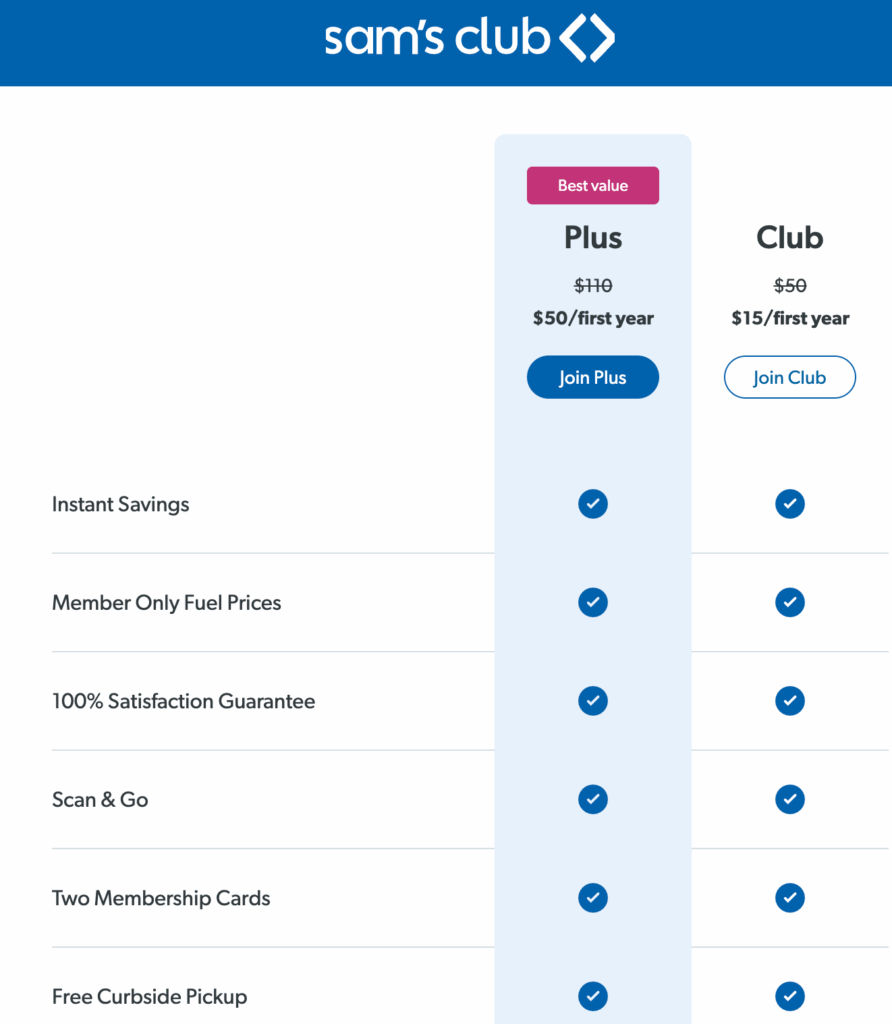Image resolution: width=892 pixels, height=1024 pixels.
Task: Click the Scan & Go feature label
Action: click(100, 800)
